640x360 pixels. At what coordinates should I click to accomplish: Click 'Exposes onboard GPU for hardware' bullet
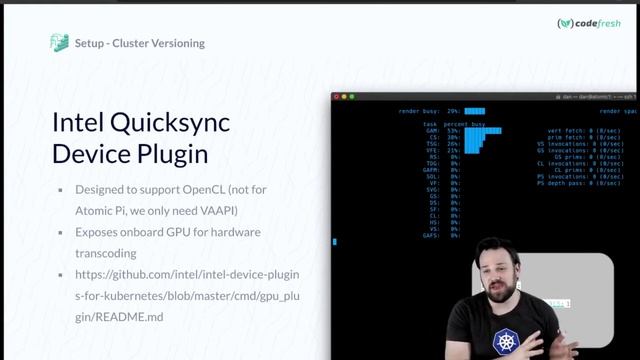tap(168, 242)
